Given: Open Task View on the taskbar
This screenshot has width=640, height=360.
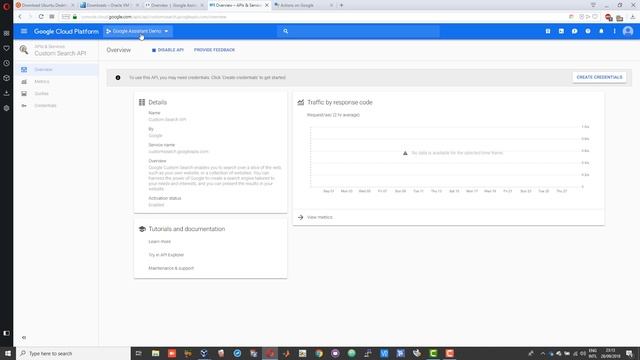Looking at the screenshot, I should 139,353.
